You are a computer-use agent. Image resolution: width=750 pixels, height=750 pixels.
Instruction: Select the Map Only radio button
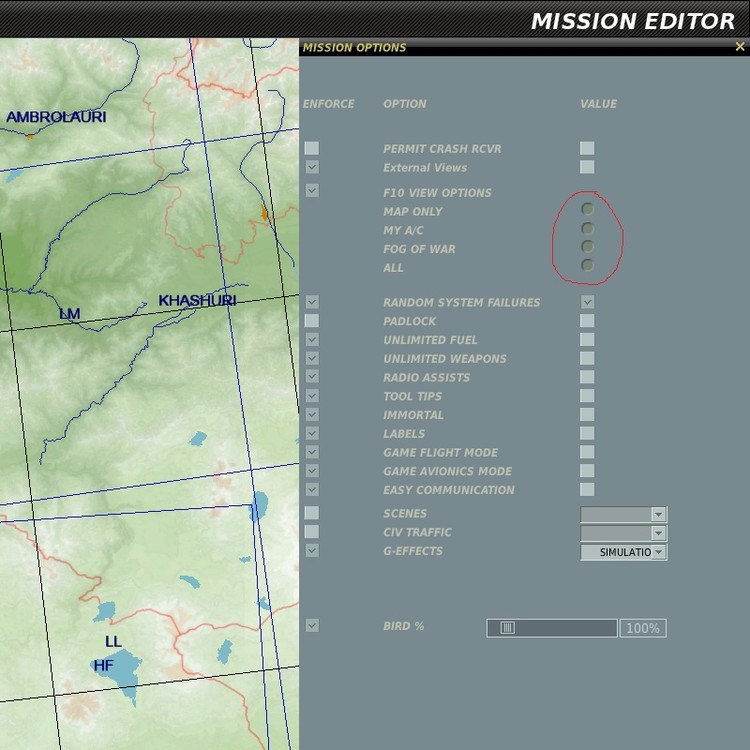point(587,209)
